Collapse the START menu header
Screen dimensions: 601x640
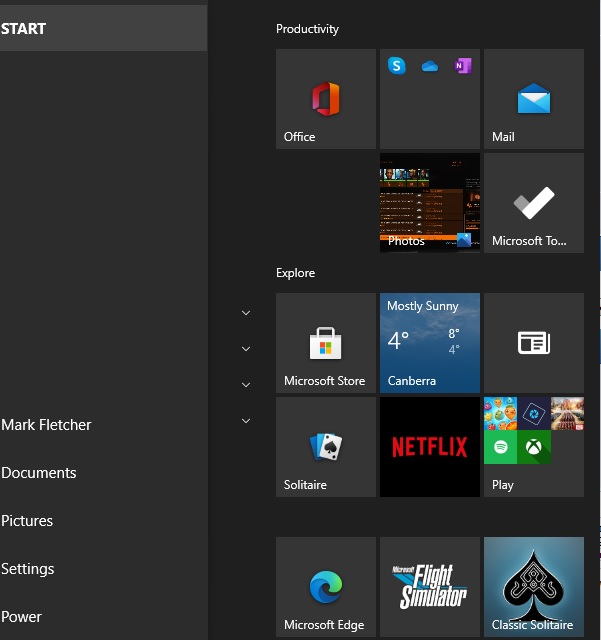tap(104, 29)
